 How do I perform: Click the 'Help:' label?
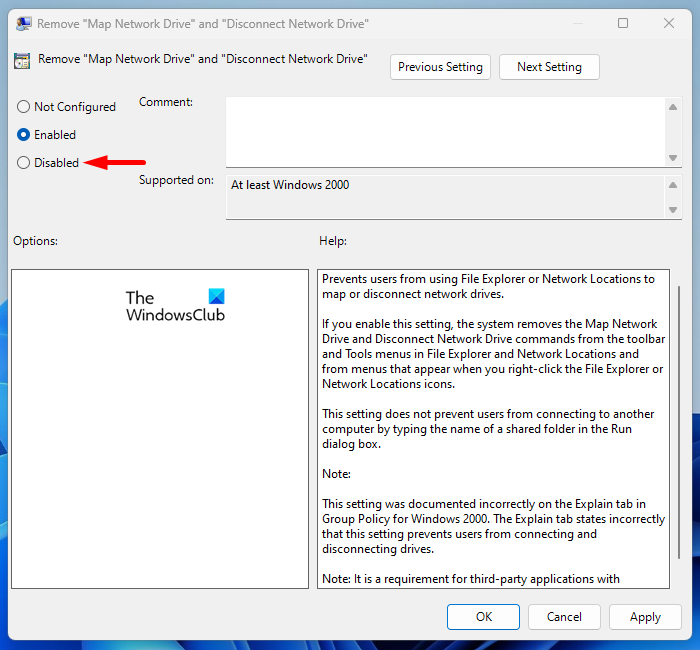[x=333, y=241]
